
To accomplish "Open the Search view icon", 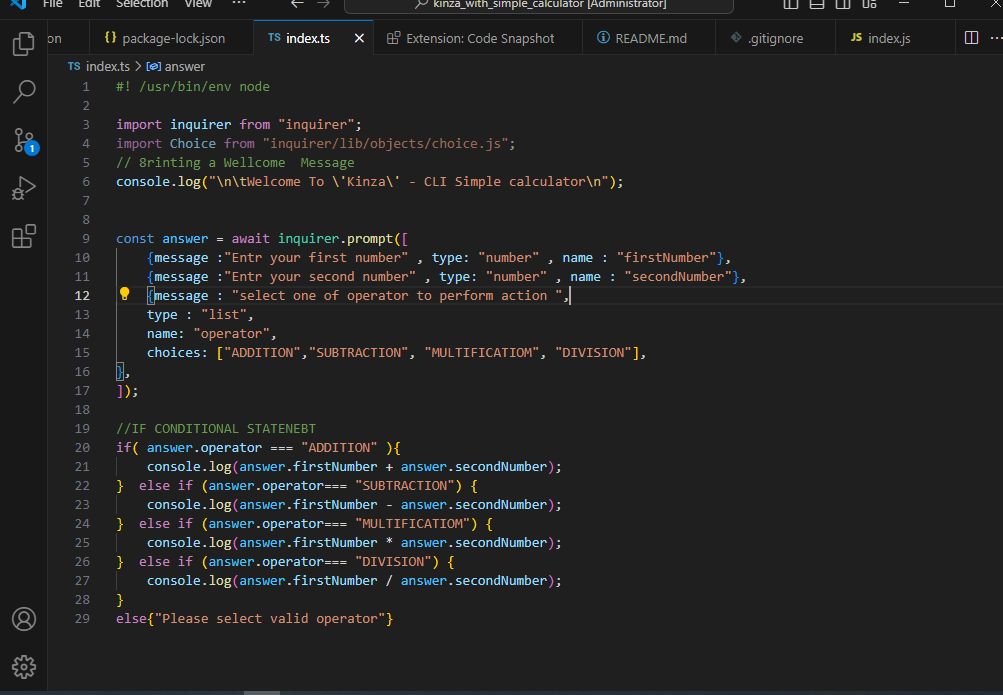I will pyautogui.click(x=24, y=92).
